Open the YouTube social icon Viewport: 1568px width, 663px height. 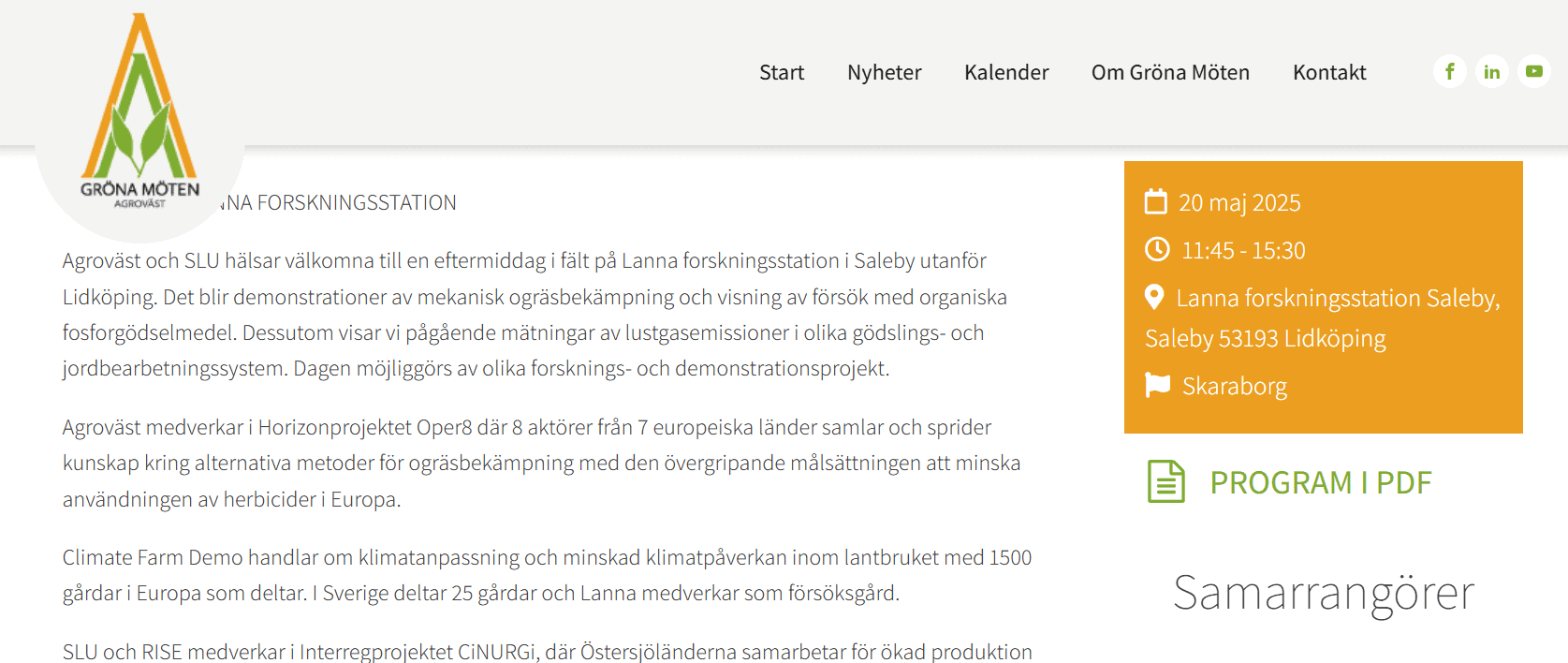coord(1534,71)
